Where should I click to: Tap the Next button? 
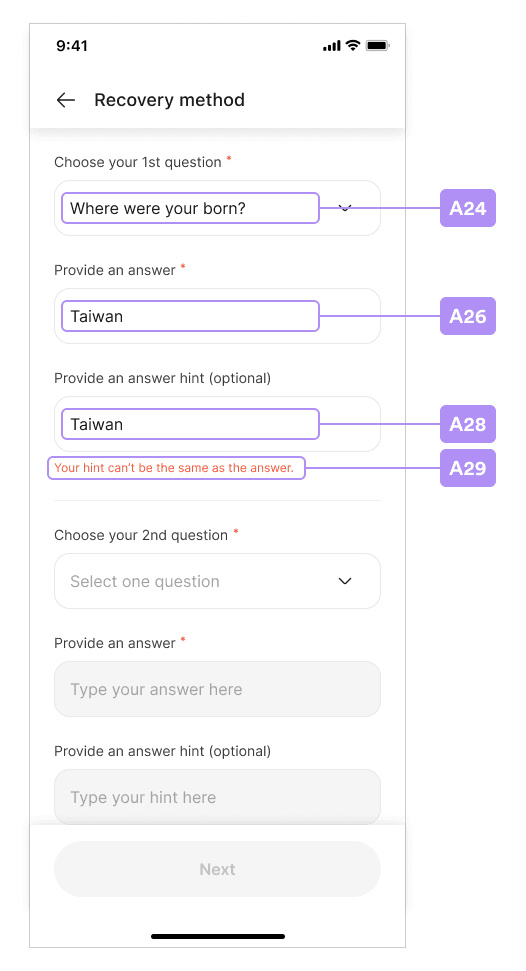[217, 869]
